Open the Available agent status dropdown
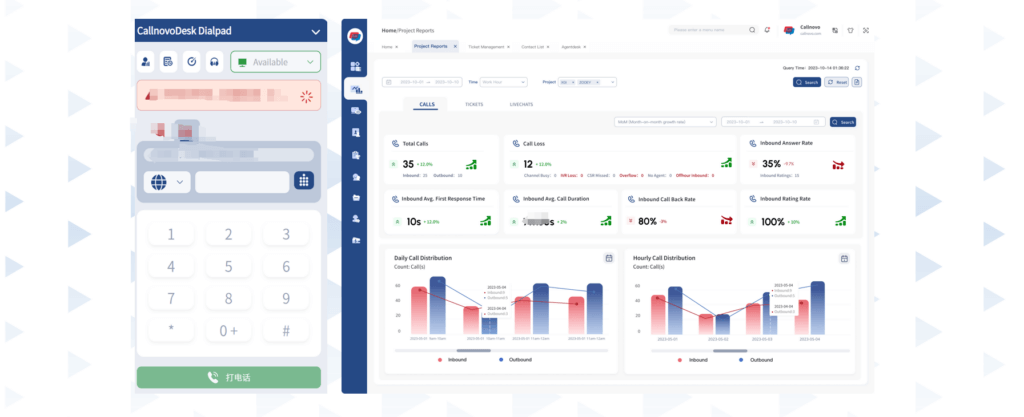The height and width of the screenshot is (417, 1024). [x=276, y=62]
